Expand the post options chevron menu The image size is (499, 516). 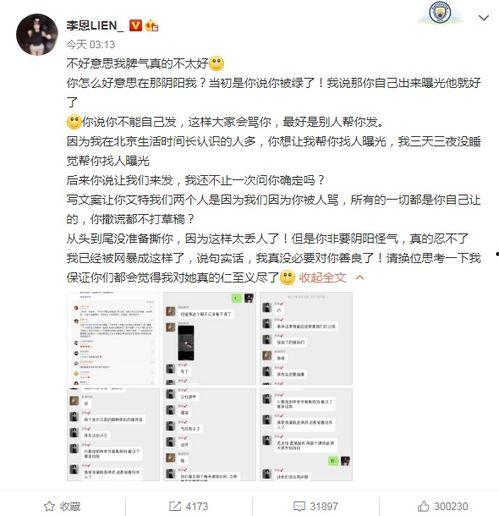(484, 17)
